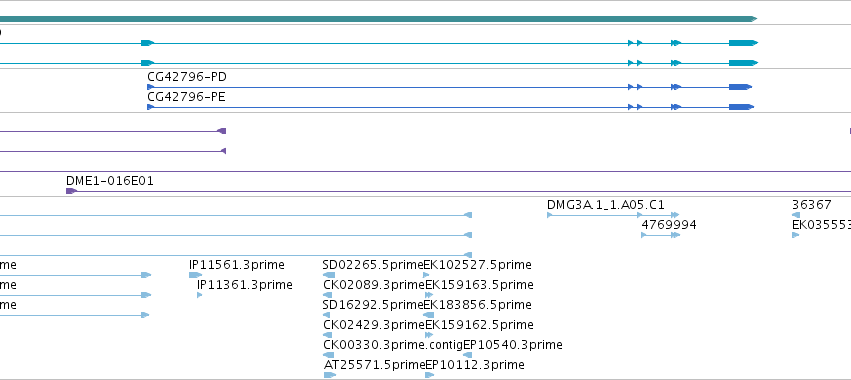Select the thick teal gene bar at top
This screenshot has width=851, height=380.
coord(378,19)
